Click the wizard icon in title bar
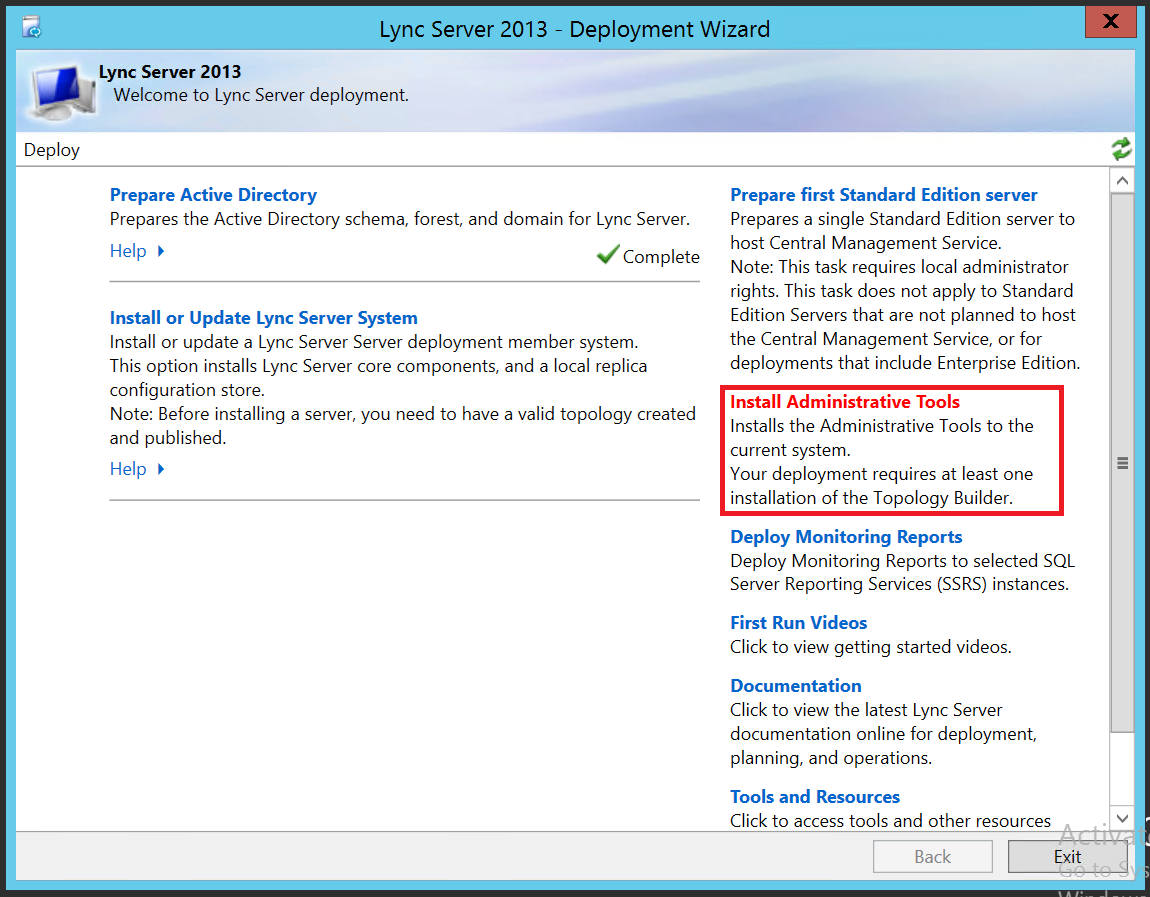The height and width of the screenshot is (897, 1150). point(32,28)
